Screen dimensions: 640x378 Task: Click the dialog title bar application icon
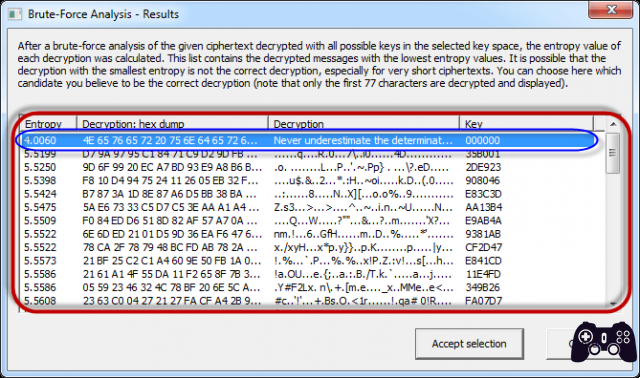[15, 14]
